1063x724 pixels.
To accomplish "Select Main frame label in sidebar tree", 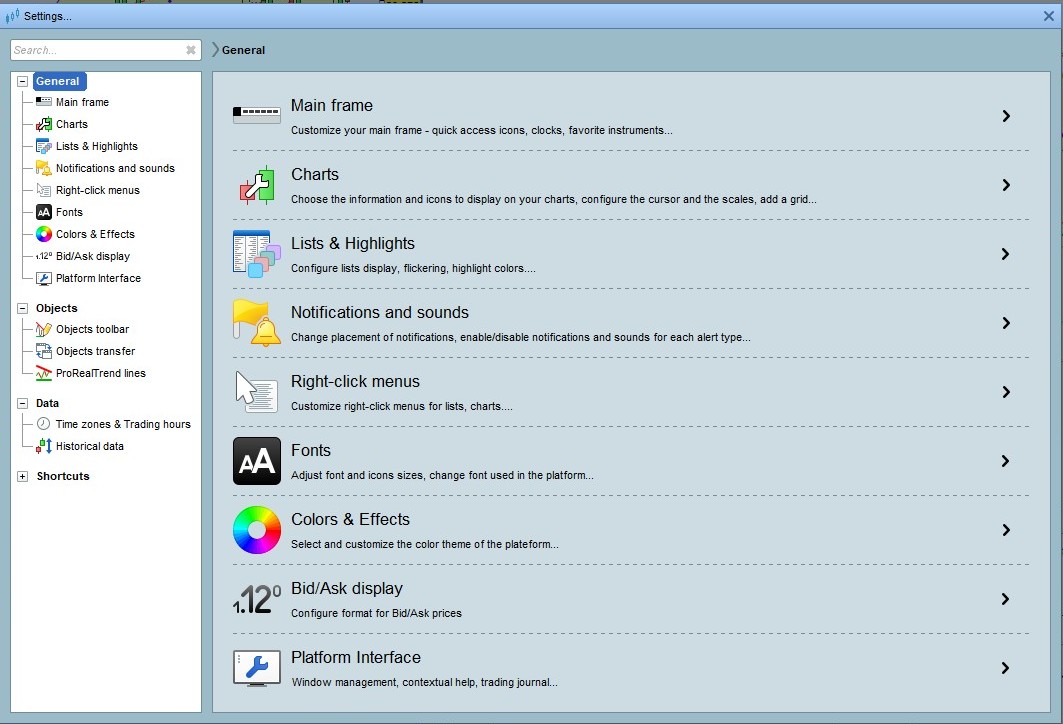I will 82,102.
